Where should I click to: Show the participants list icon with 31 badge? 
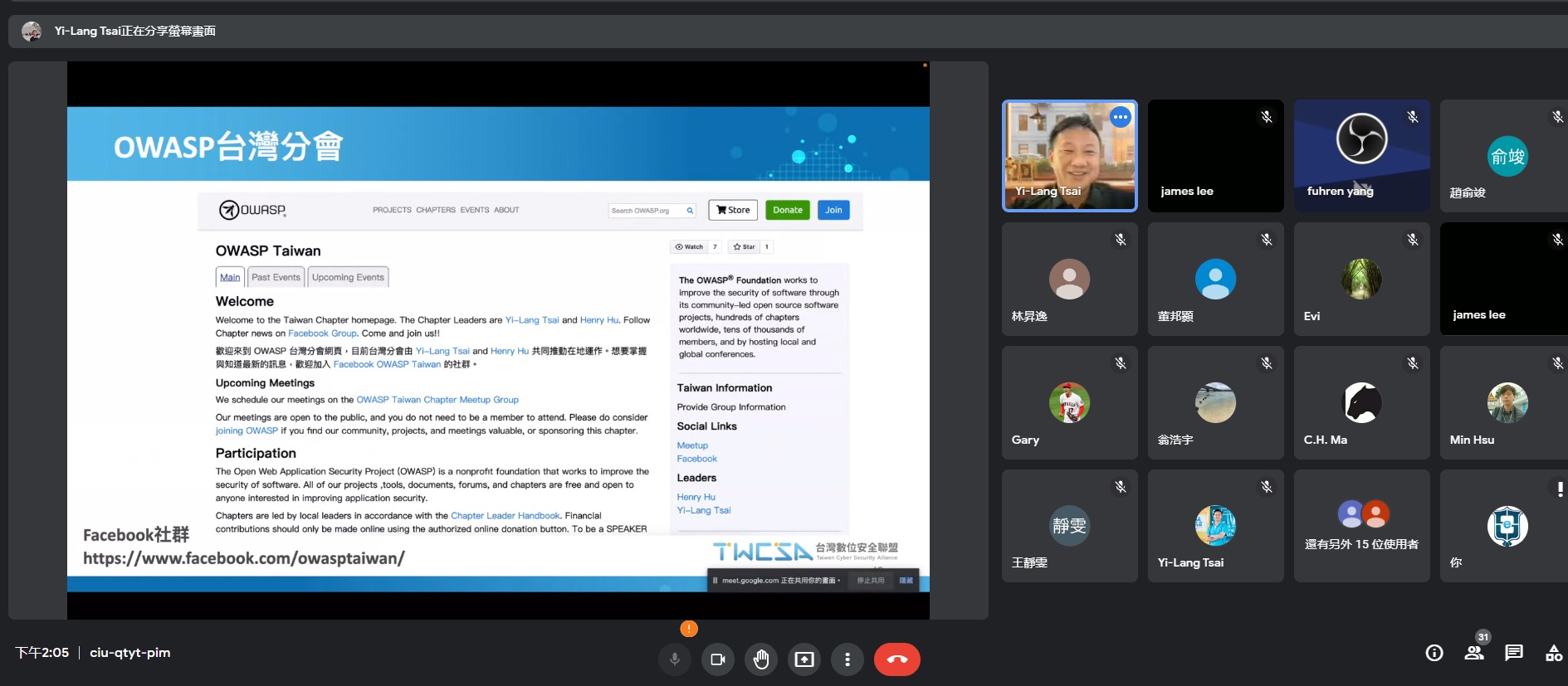point(1475,651)
